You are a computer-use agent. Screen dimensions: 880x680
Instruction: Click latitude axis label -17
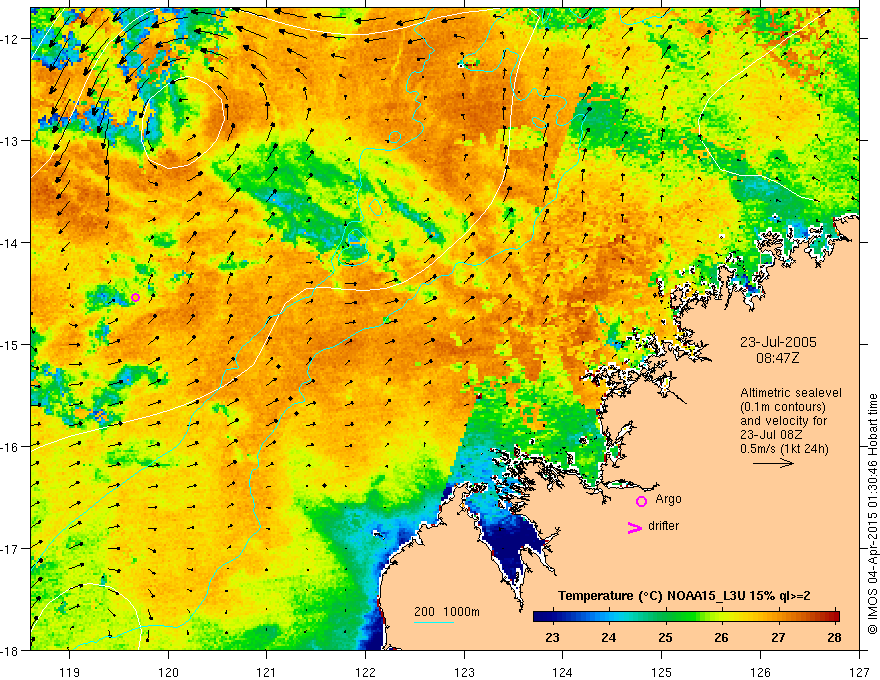tap(11, 549)
